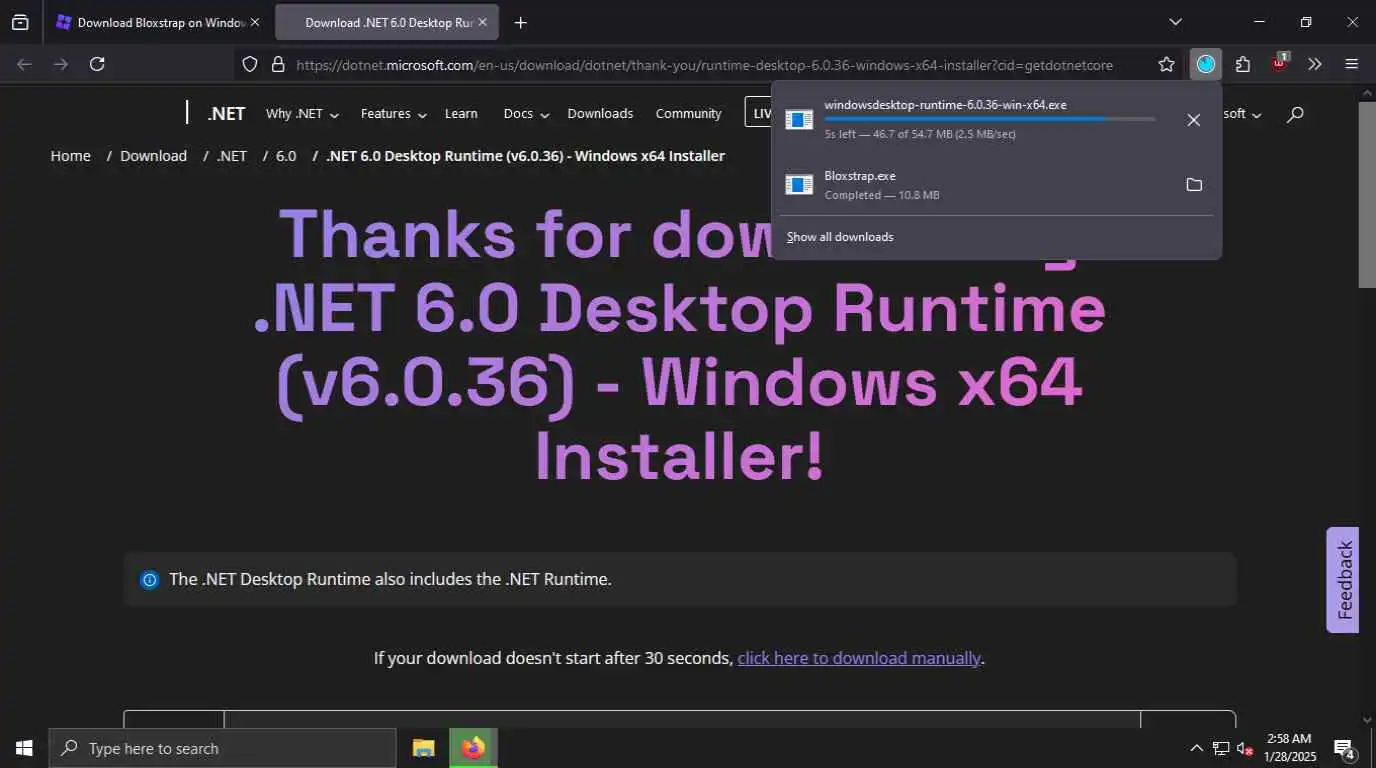Expand the Why .NET menu
The image size is (1376, 768).
(302, 114)
